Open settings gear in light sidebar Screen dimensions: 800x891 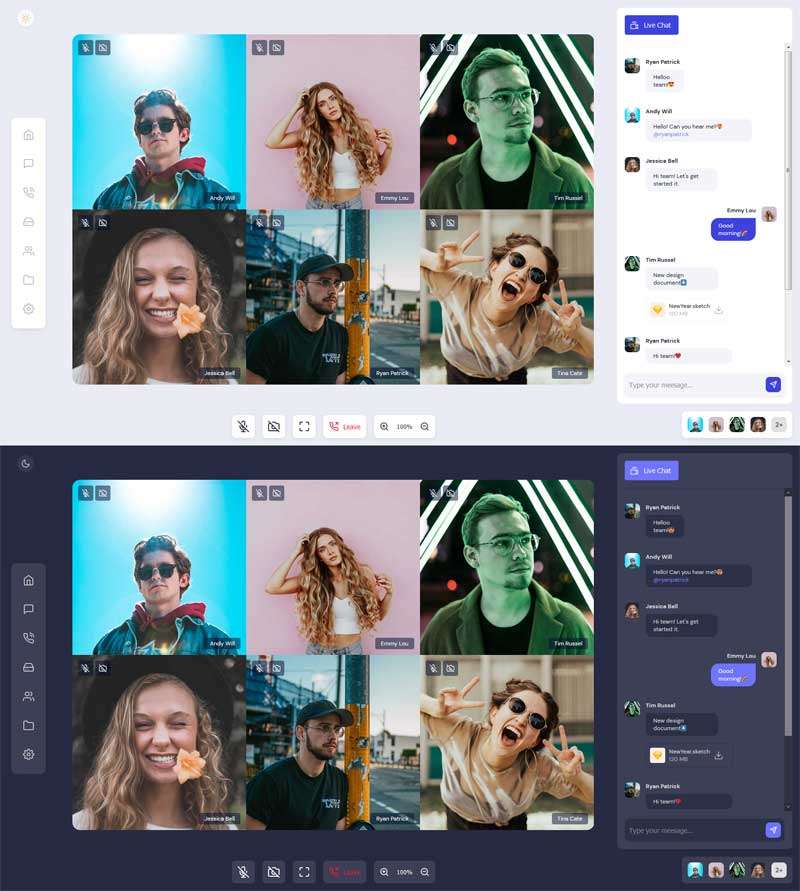click(28, 309)
